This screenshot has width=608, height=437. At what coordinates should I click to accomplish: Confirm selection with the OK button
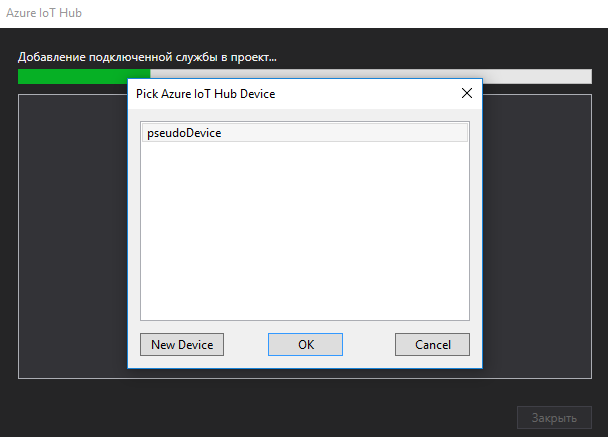tap(305, 344)
